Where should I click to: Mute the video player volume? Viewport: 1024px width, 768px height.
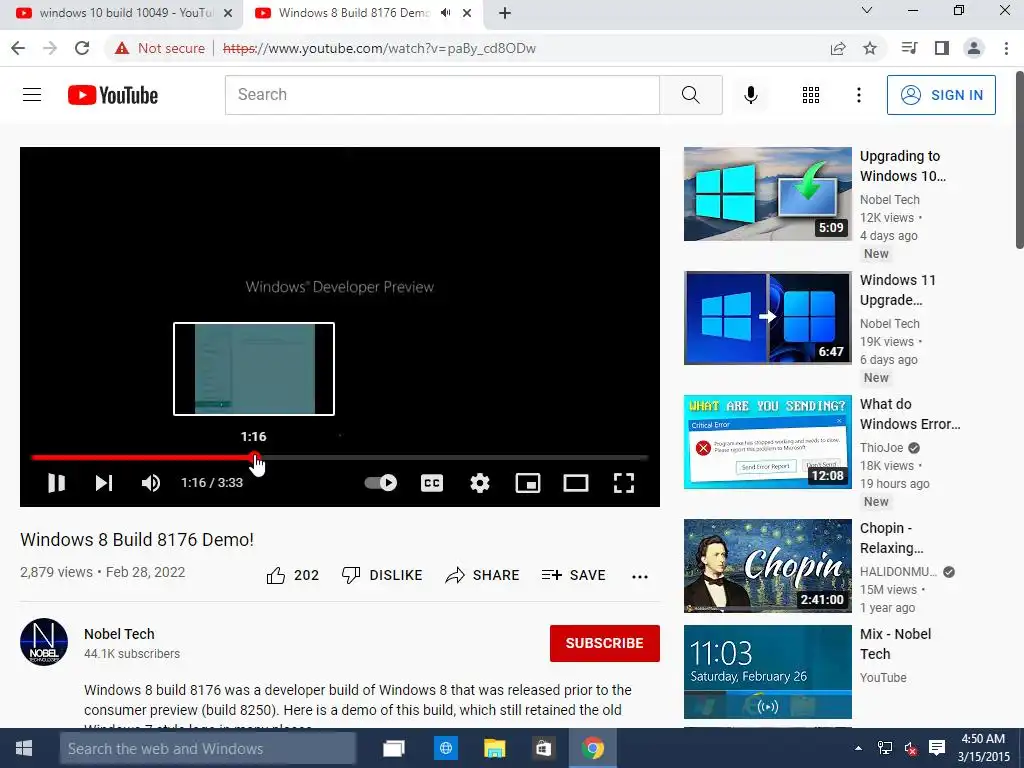point(151,483)
